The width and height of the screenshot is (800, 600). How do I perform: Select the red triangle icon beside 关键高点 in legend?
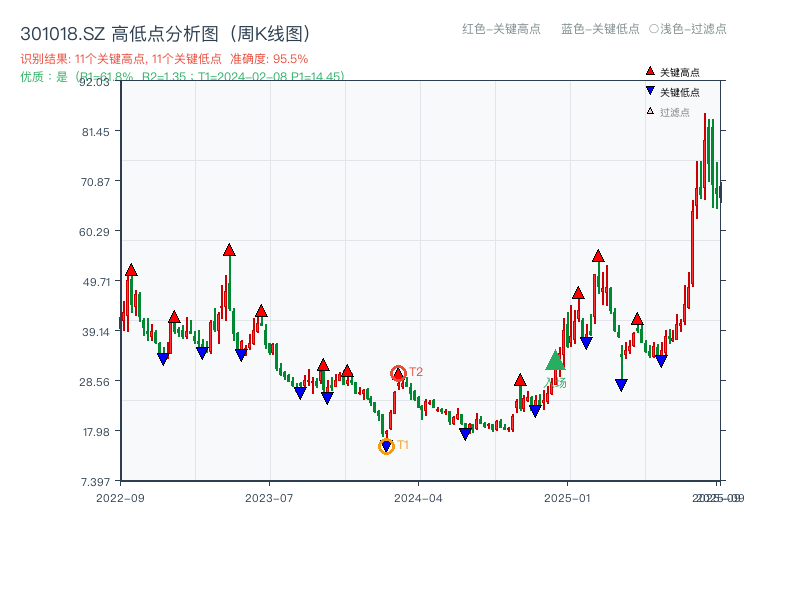650,71
